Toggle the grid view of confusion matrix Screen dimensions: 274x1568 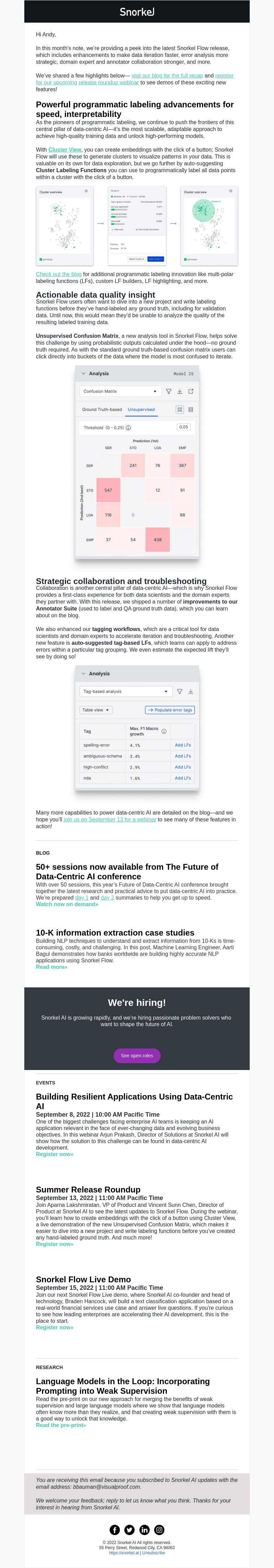(180, 409)
